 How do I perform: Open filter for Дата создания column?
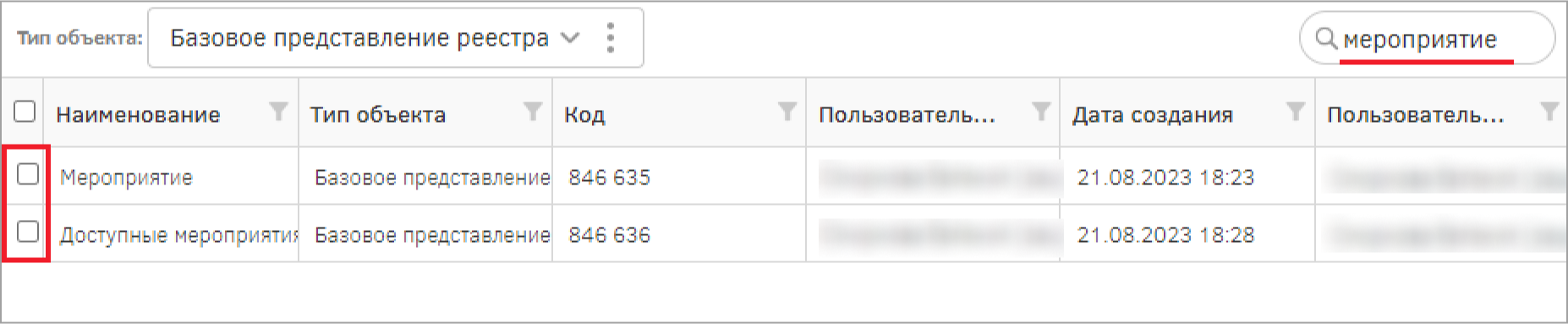tap(1296, 111)
